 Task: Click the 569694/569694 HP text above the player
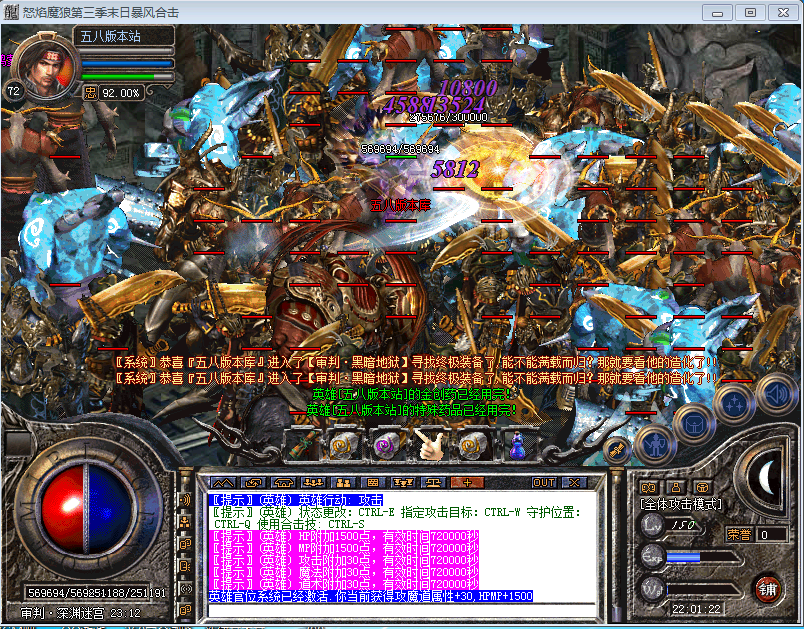(x=400, y=149)
